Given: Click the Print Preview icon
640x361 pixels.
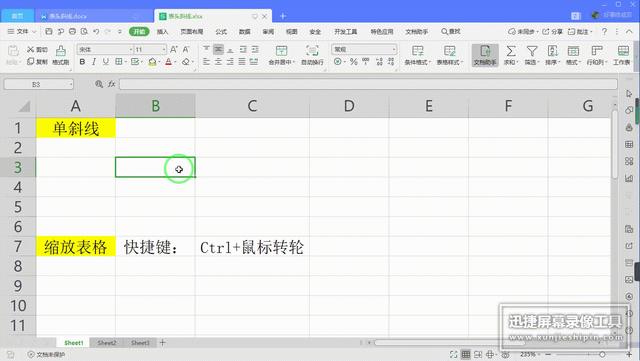Looking at the screenshot, I should [84, 31].
